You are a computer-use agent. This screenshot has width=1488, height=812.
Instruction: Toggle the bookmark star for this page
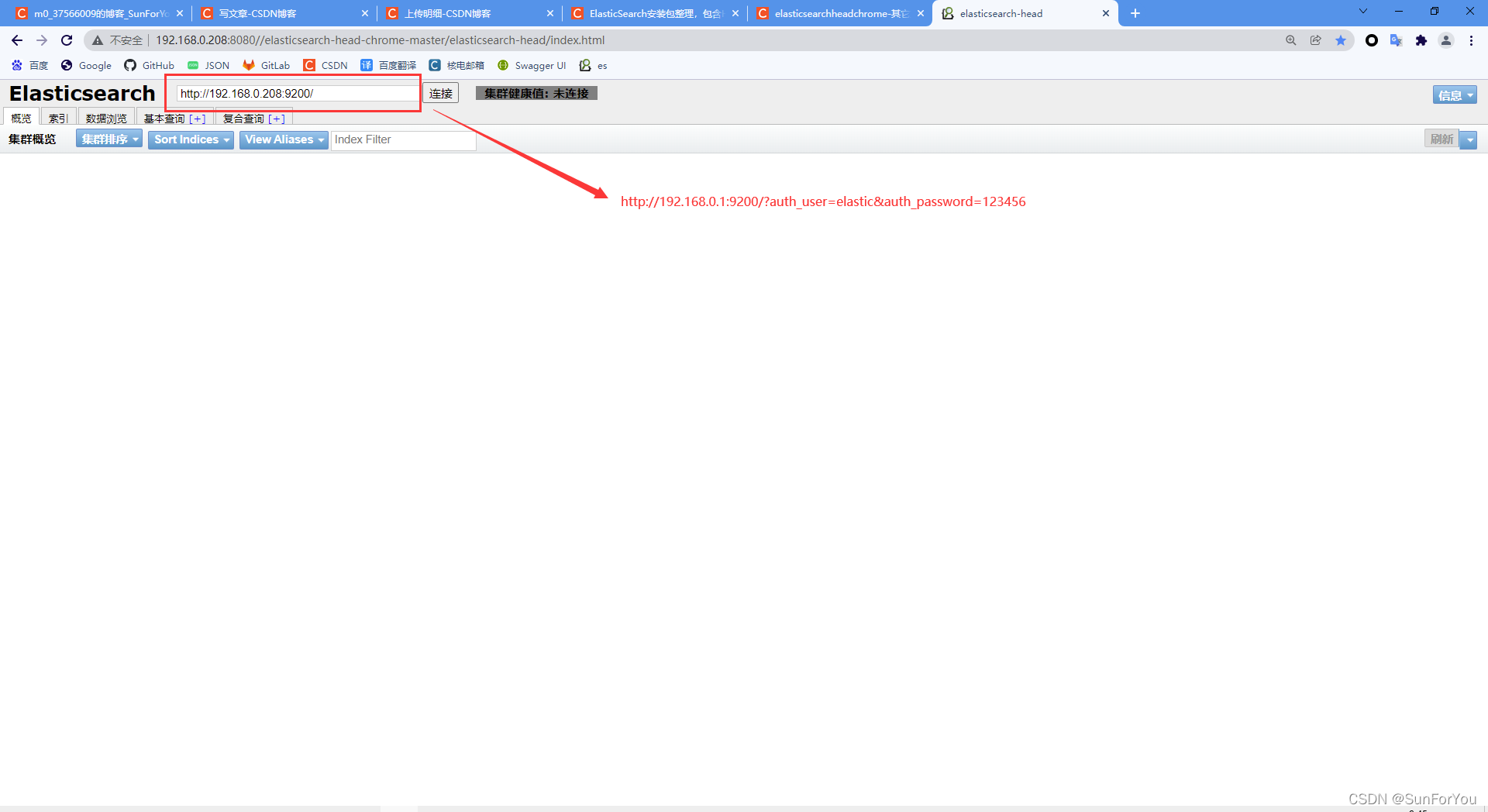[1341, 40]
